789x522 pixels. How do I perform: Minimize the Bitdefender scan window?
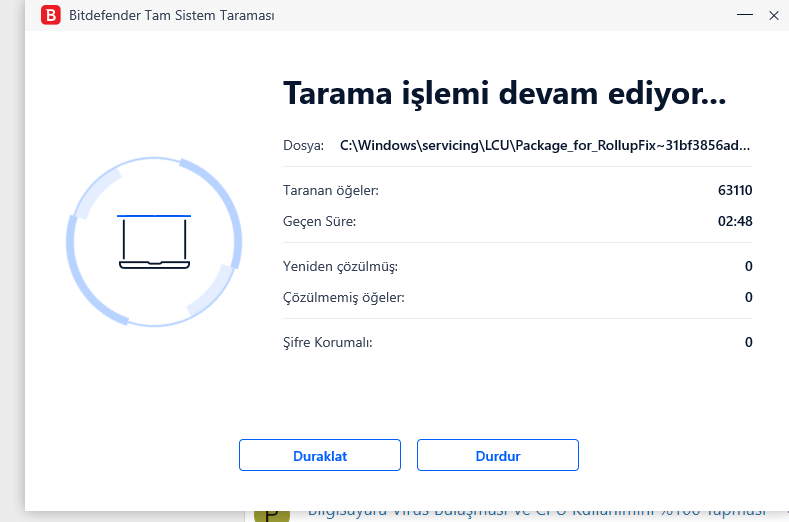745,15
